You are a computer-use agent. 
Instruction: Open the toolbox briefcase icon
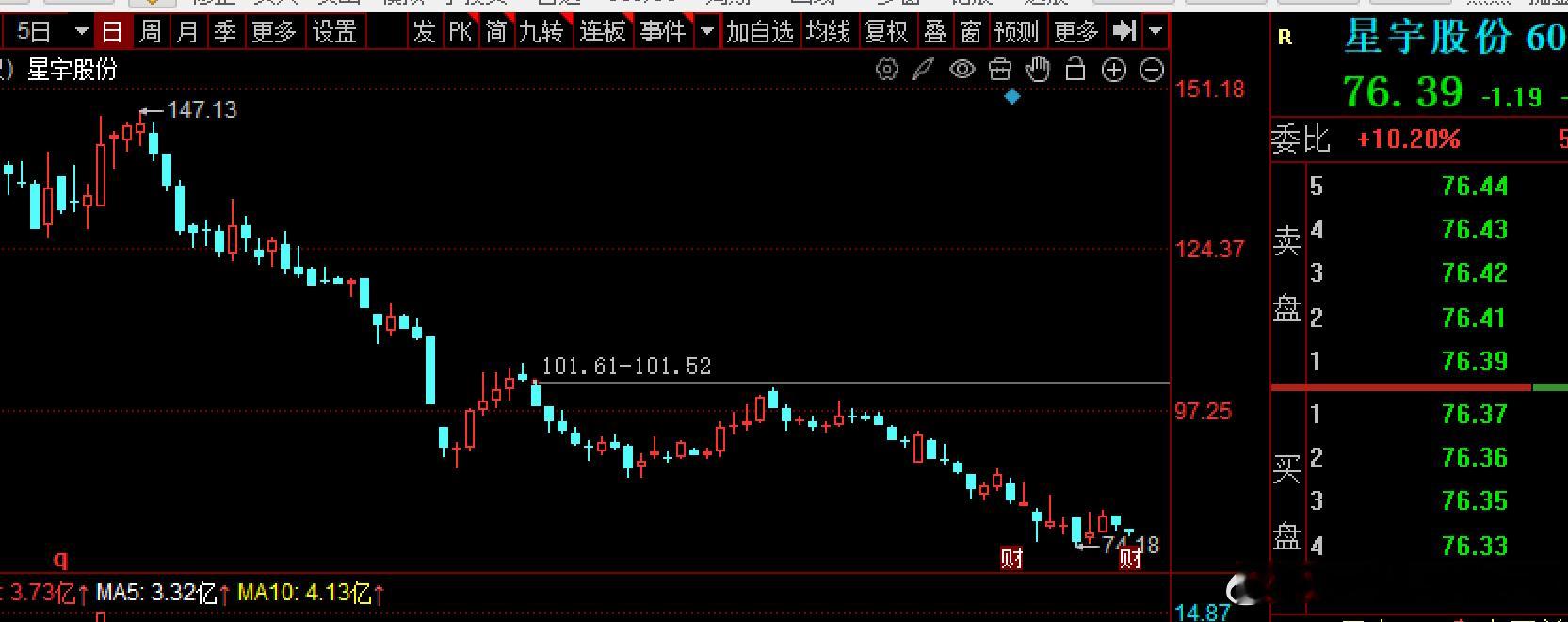(x=1000, y=70)
